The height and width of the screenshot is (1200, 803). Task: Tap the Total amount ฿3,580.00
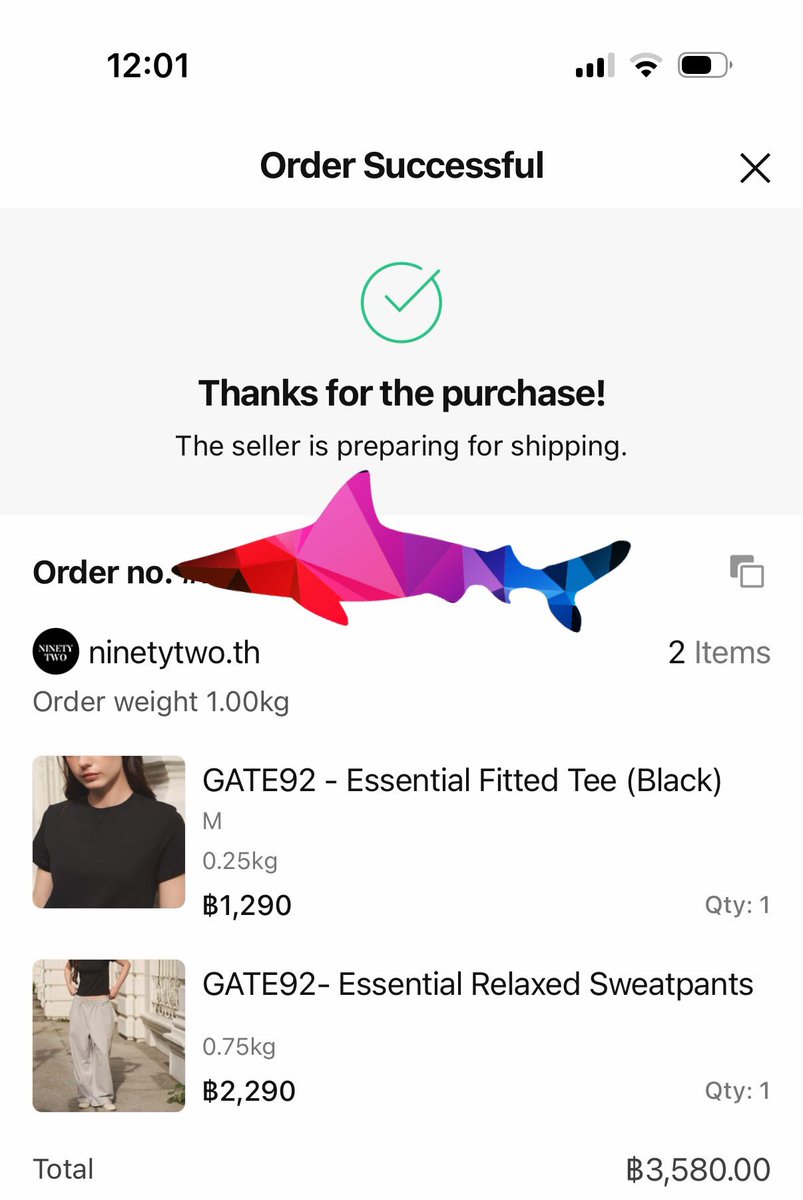698,1170
